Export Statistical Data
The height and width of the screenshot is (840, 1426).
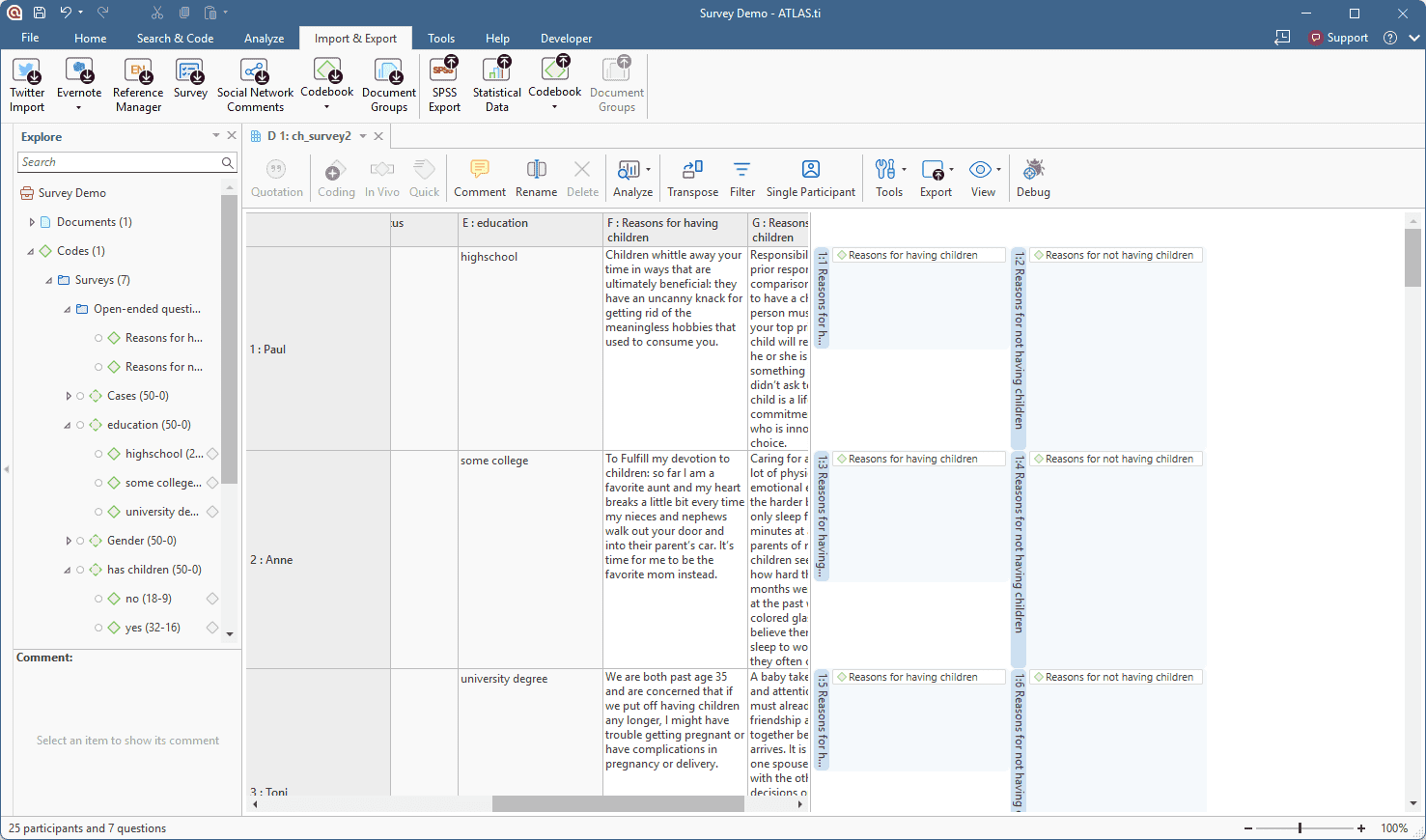click(x=496, y=85)
